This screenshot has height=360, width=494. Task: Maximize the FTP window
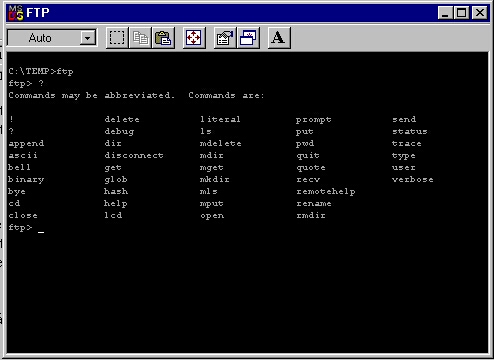tap(462, 13)
